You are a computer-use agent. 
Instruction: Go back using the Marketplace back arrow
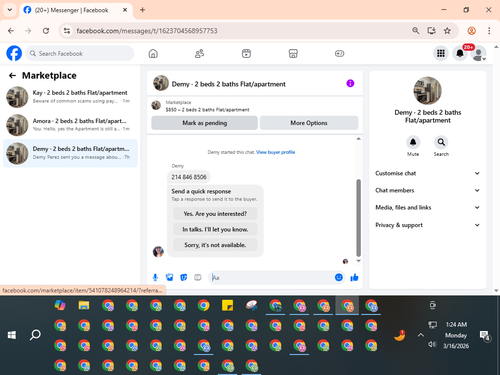(x=12, y=76)
